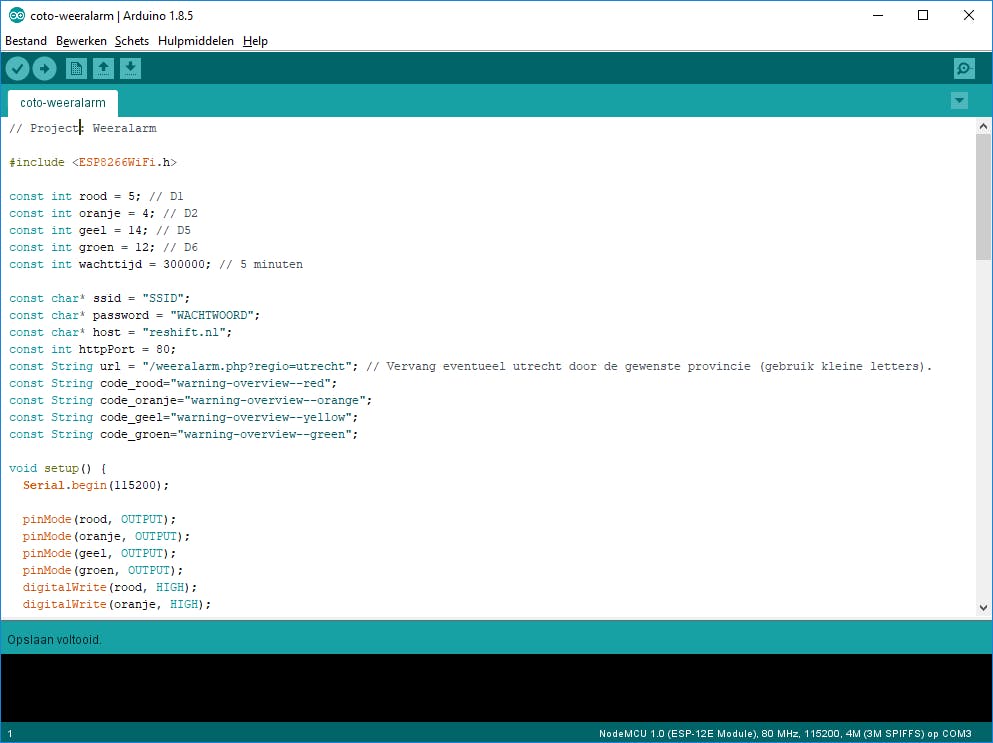The image size is (993, 743).
Task: Open the Bestand menu
Action: tap(26, 41)
